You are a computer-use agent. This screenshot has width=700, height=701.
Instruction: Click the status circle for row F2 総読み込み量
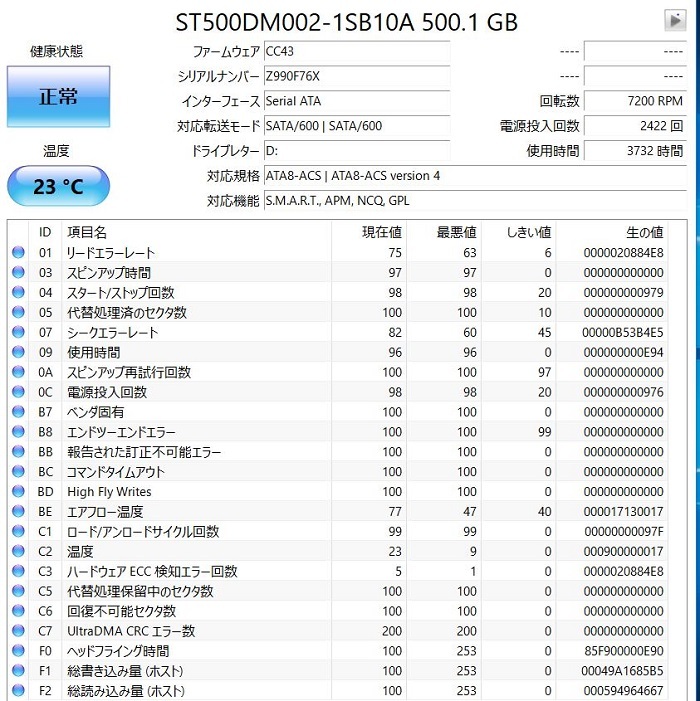18,691
